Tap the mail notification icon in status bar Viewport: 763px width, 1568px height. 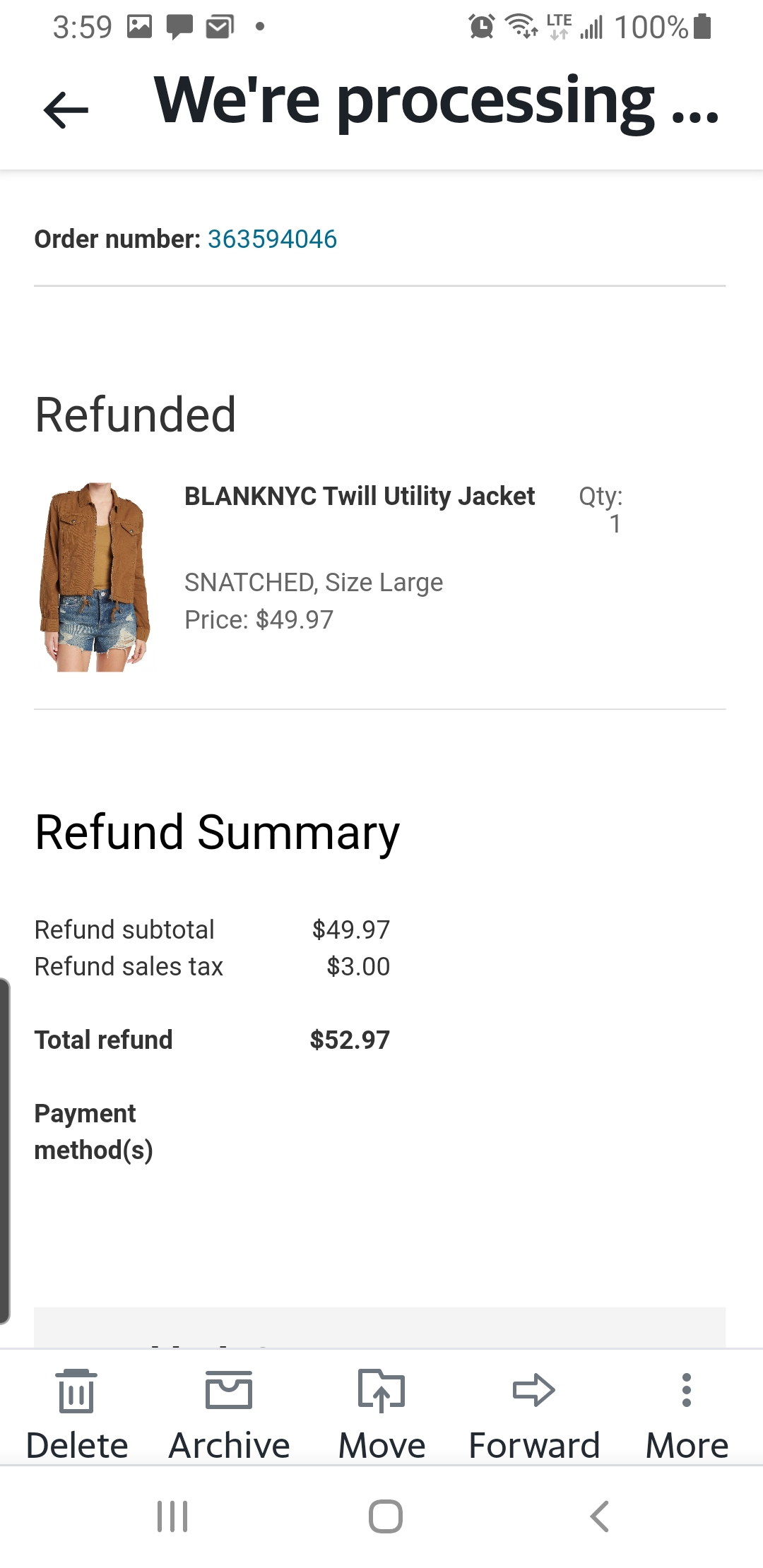pyautogui.click(x=220, y=28)
